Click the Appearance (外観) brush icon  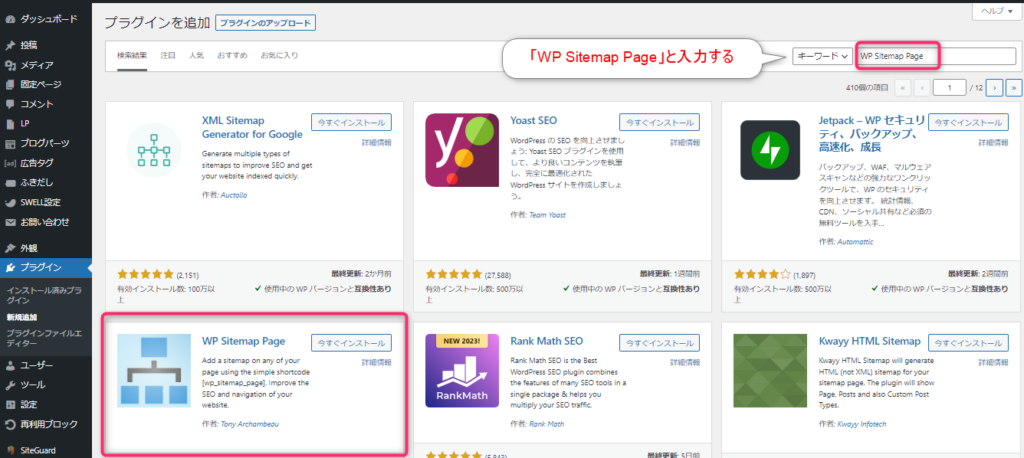click(x=10, y=248)
